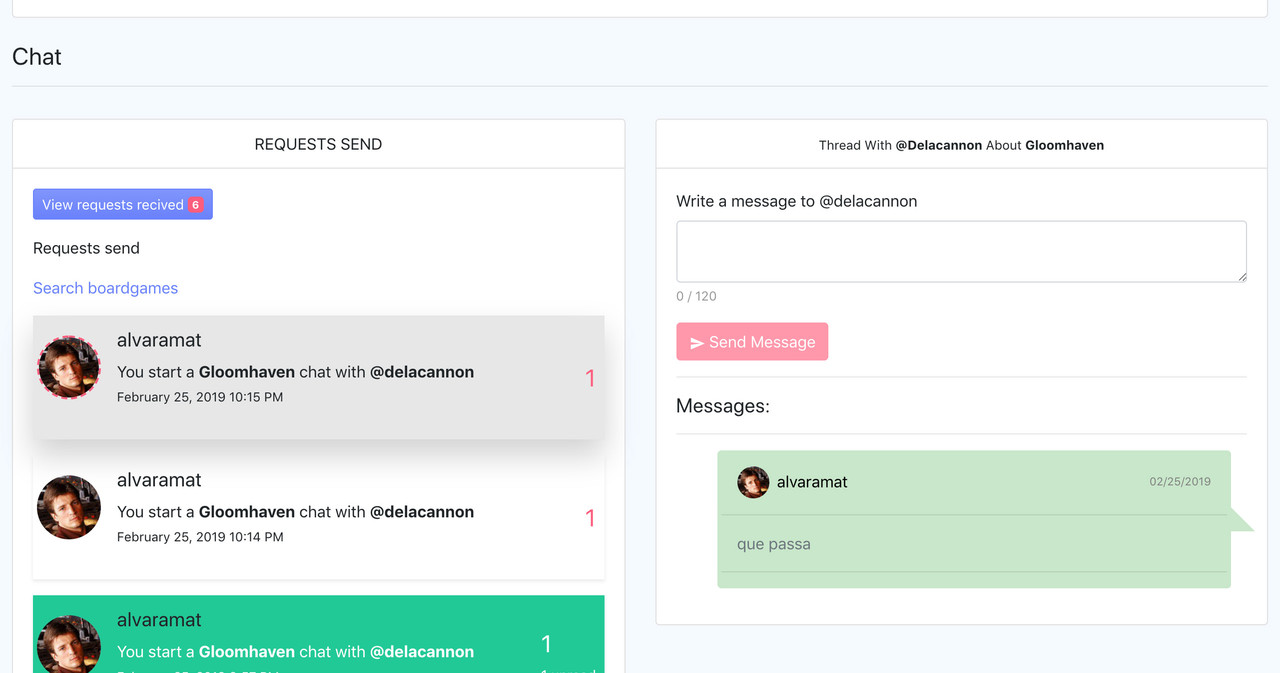Image resolution: width=1280 pixels, height=673 pixels.
Task: Click the 02/25/2019 date in message
Action: pyautogui.click(x=1180, y=482)
